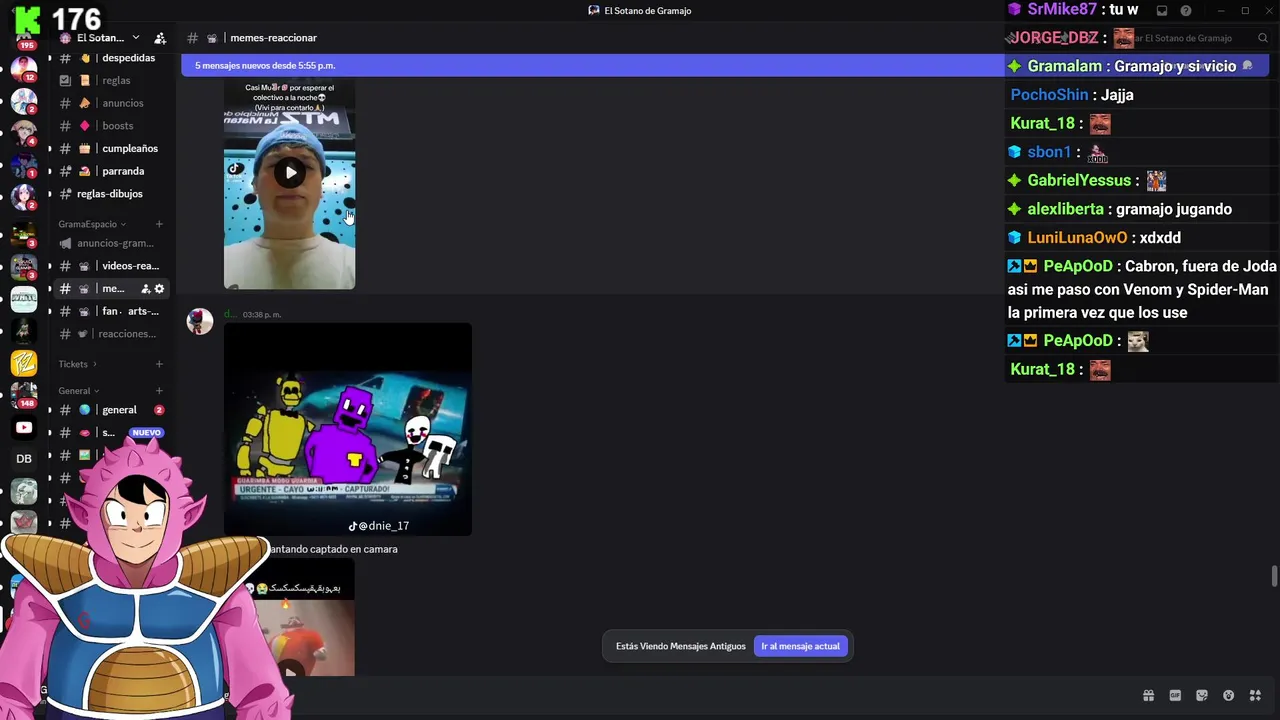Image resolution: width=1280 pixels, height=720 pixels.
Task: Click the 03:38 p.m. message timestamp
Action: (262, 315)
